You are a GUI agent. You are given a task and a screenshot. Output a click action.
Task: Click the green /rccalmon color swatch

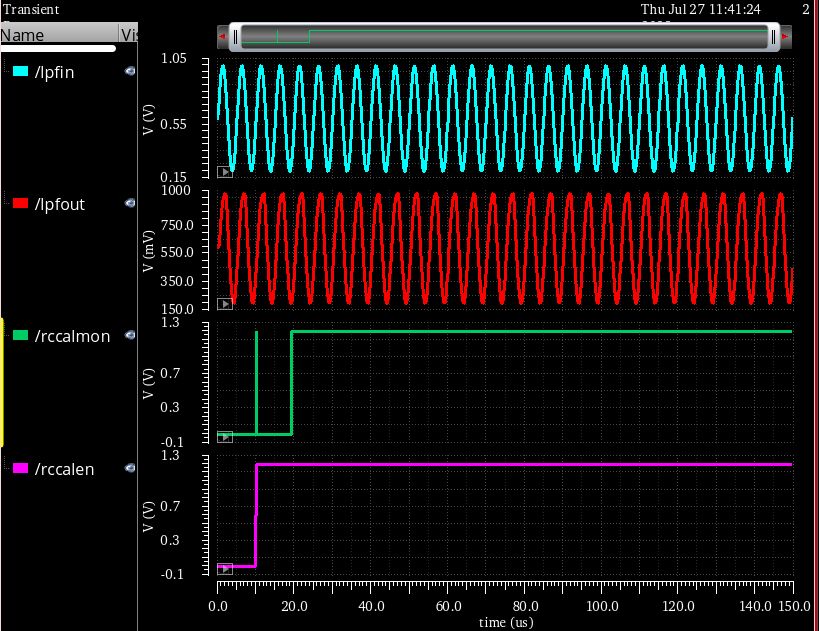20,336
